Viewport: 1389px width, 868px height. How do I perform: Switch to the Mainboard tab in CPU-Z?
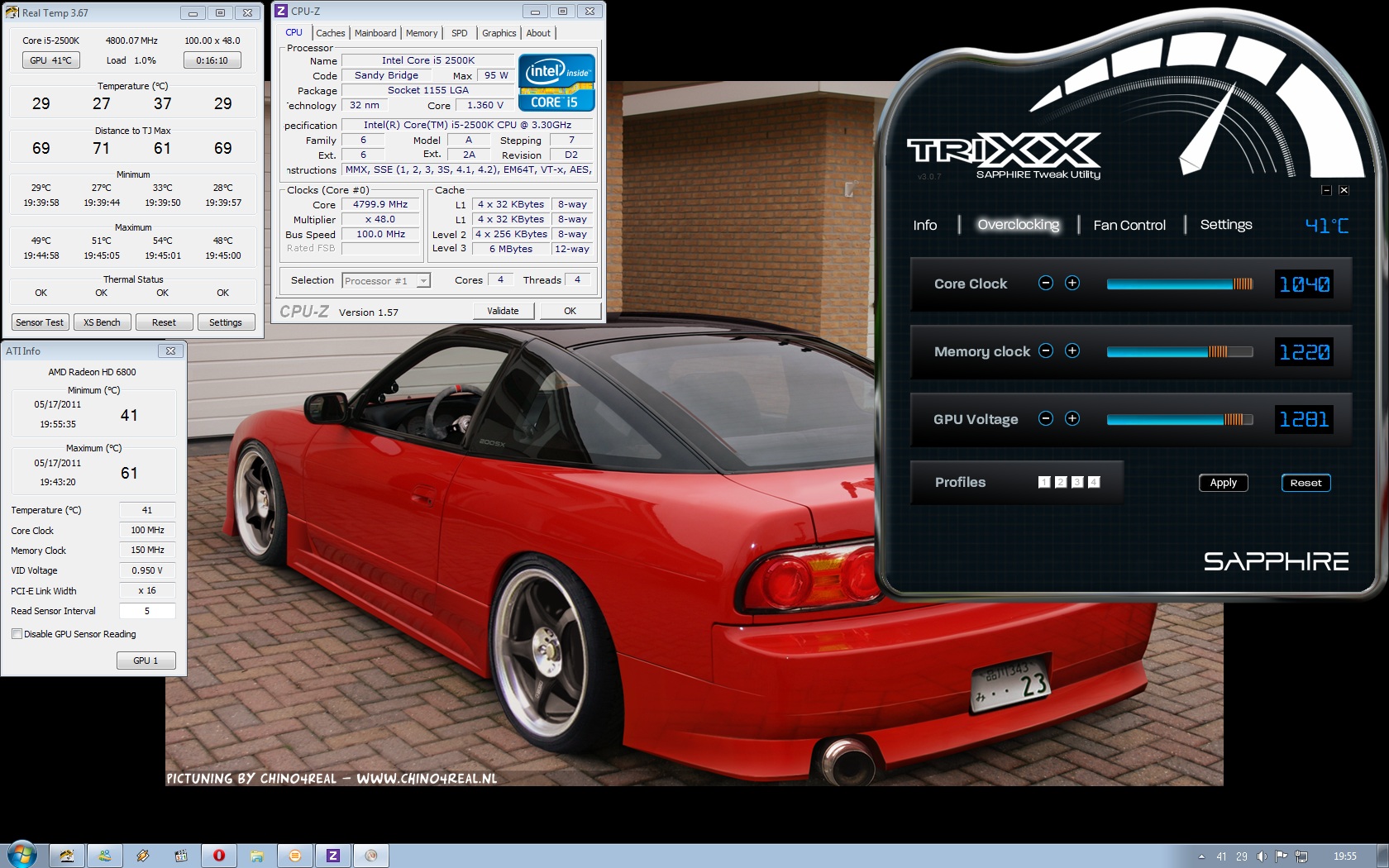375,33
